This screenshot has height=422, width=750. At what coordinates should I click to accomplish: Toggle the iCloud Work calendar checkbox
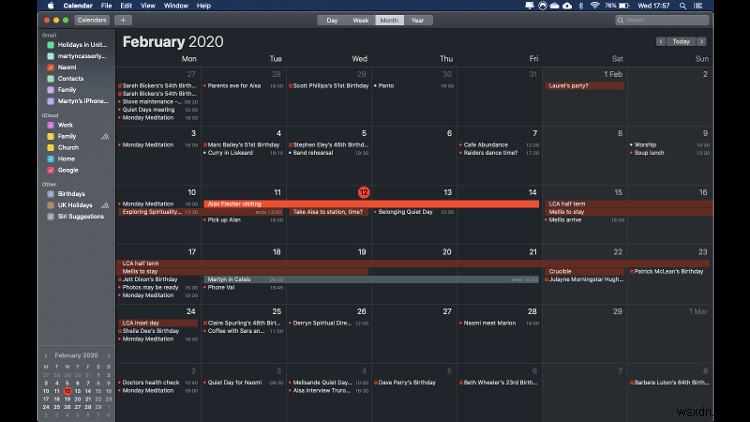coord(49,125)
